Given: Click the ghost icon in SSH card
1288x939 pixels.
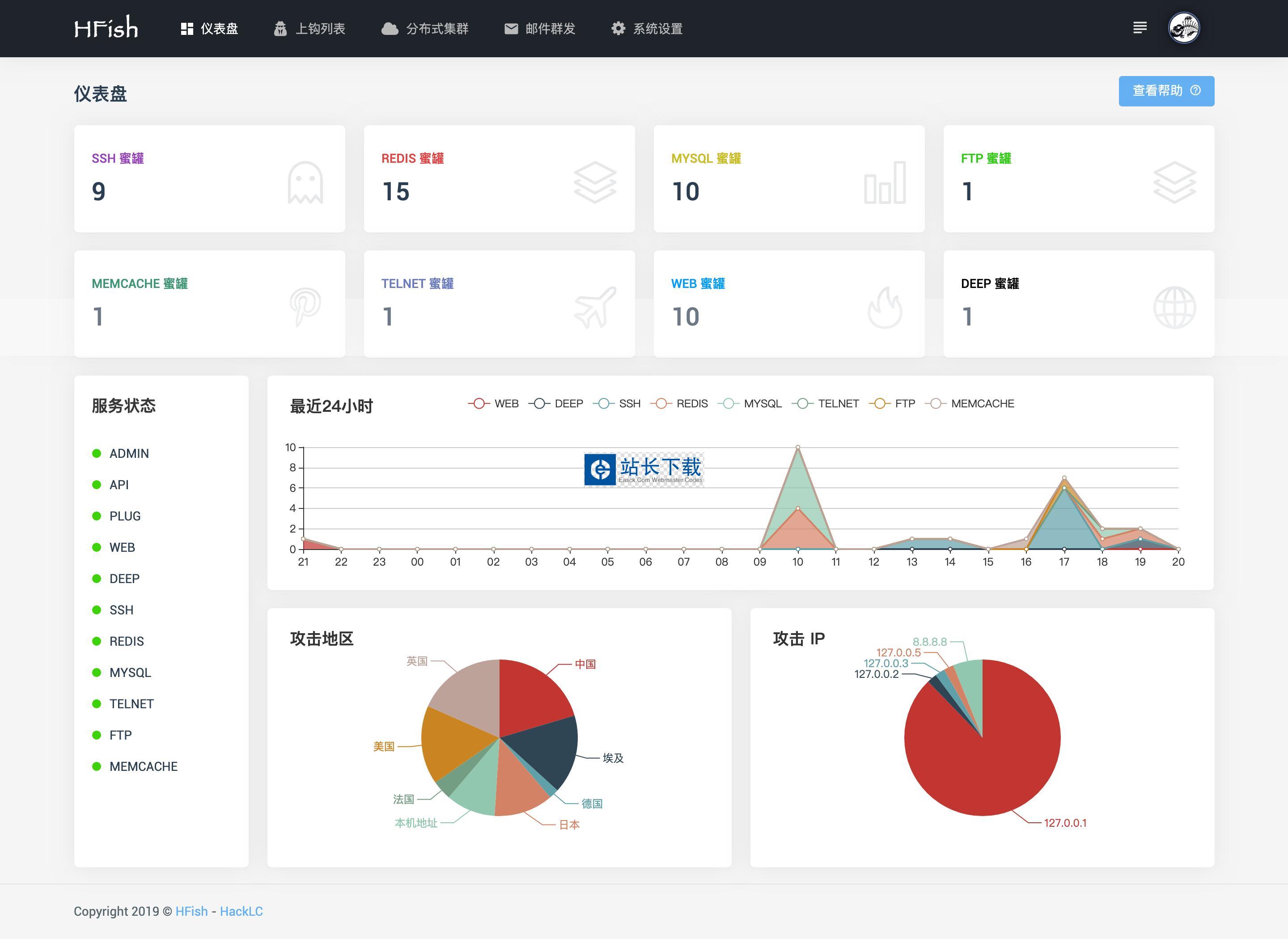Looking at the screenshot, I should click(x=305, y=182).
